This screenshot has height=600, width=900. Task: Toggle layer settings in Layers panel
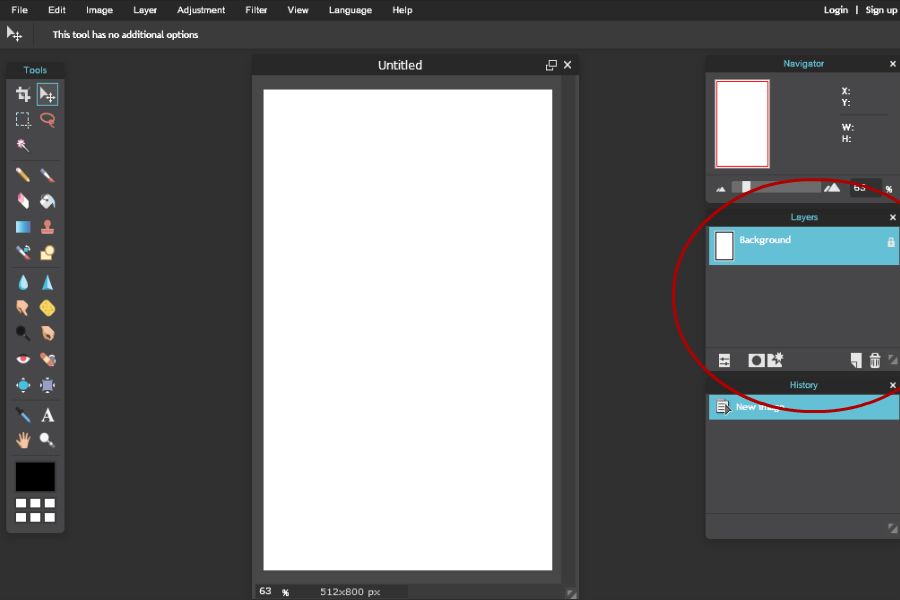(724, 361)
